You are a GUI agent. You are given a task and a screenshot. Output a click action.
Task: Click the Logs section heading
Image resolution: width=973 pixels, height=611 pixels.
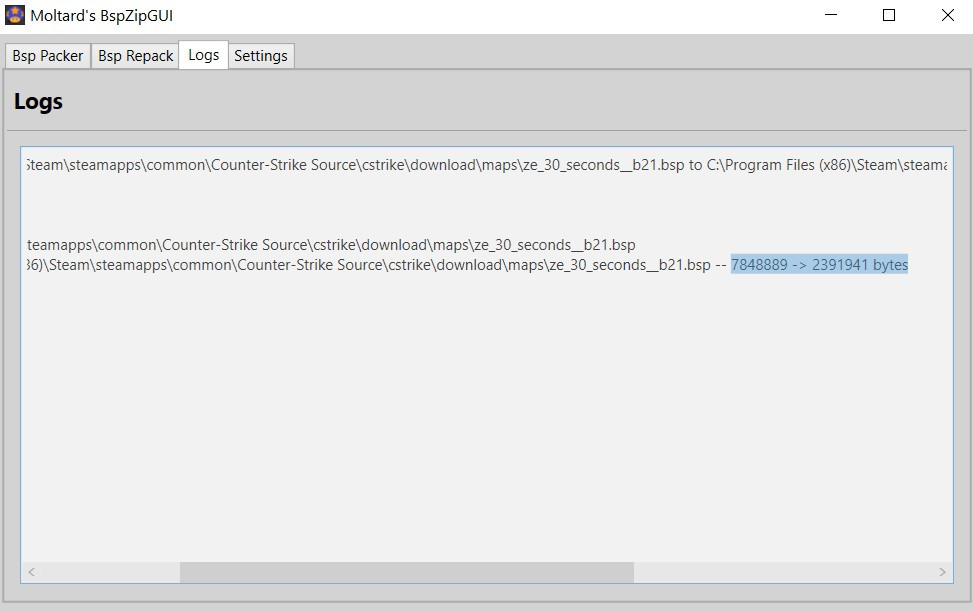[37, 101]
